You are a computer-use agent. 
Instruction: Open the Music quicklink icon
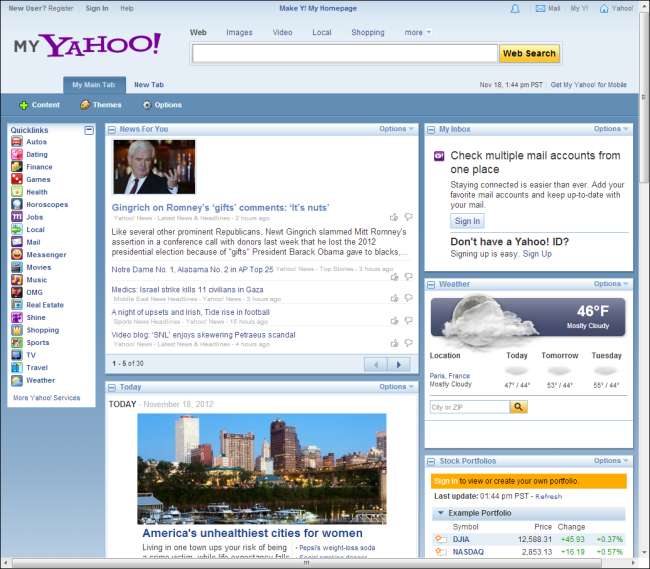(17, 280)
